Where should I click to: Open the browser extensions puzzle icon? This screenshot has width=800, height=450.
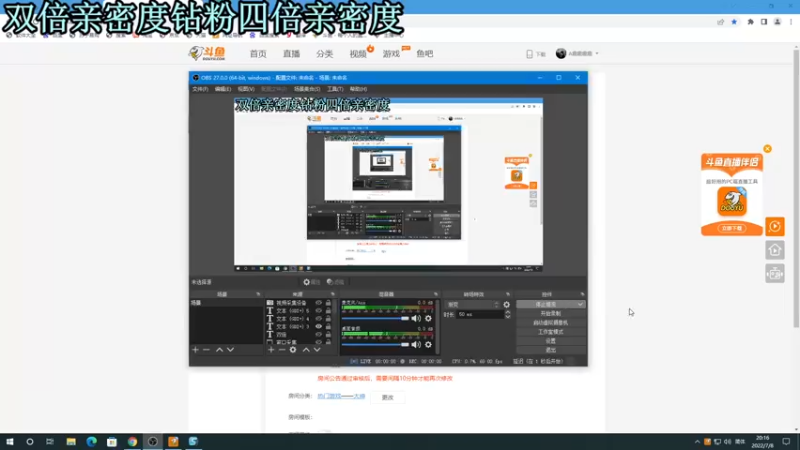(751, 22)
